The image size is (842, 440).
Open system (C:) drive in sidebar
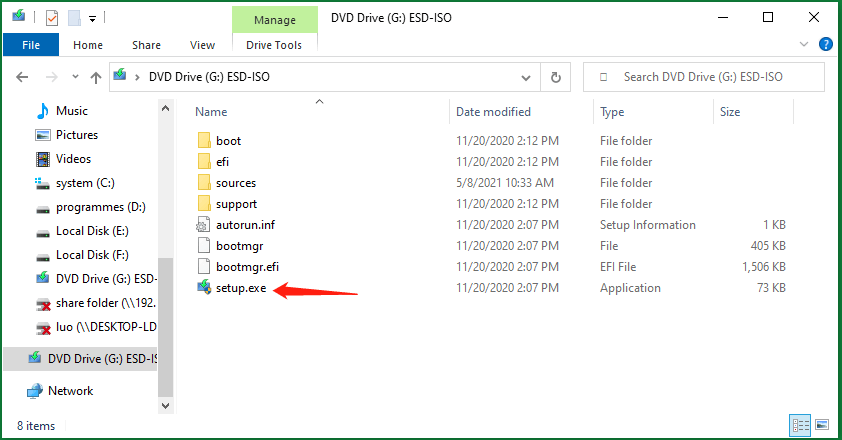pyautogui.click(x=85, y=183)
